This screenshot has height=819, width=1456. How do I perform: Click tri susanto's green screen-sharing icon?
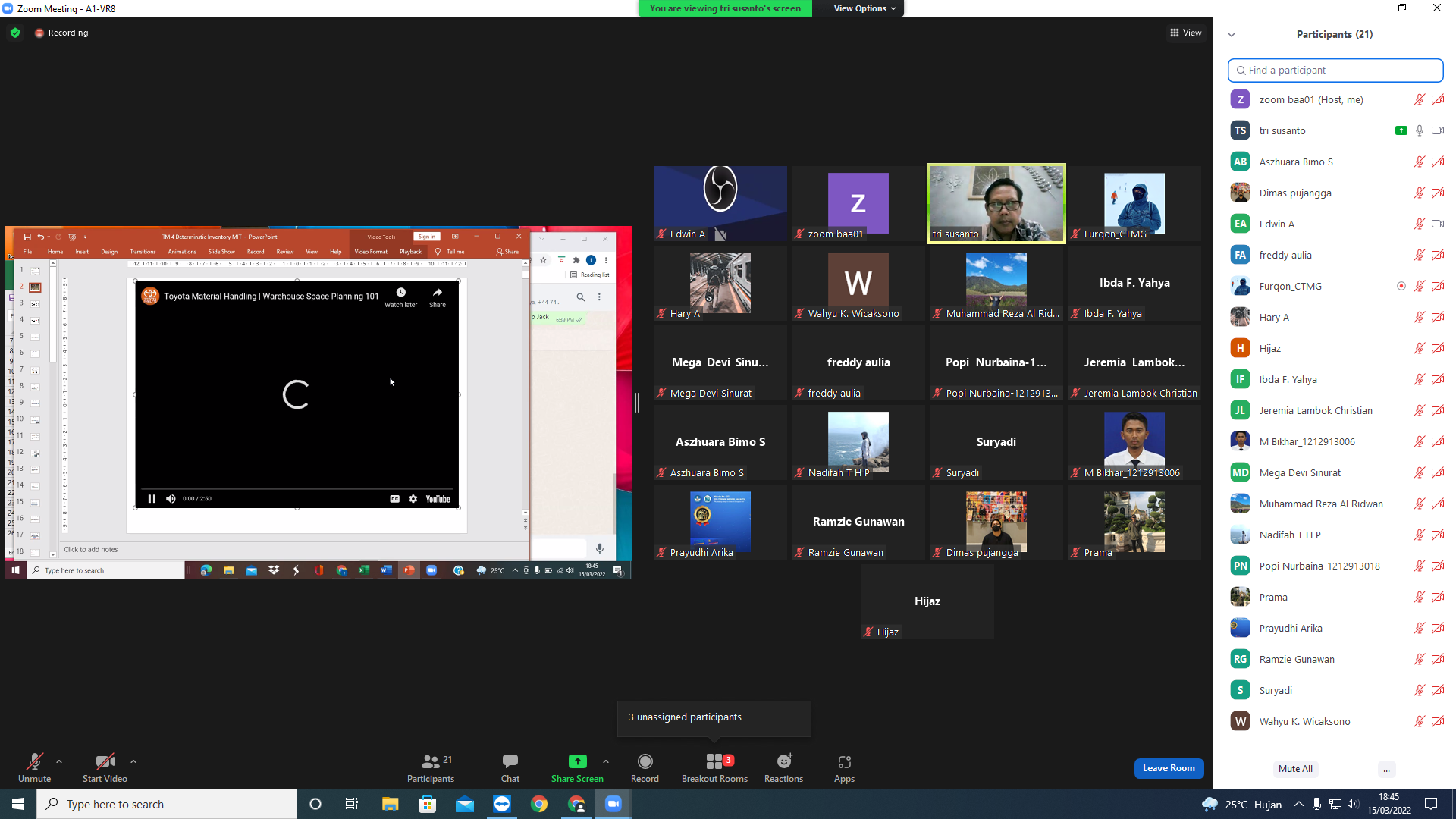(x=1401, y=130)
